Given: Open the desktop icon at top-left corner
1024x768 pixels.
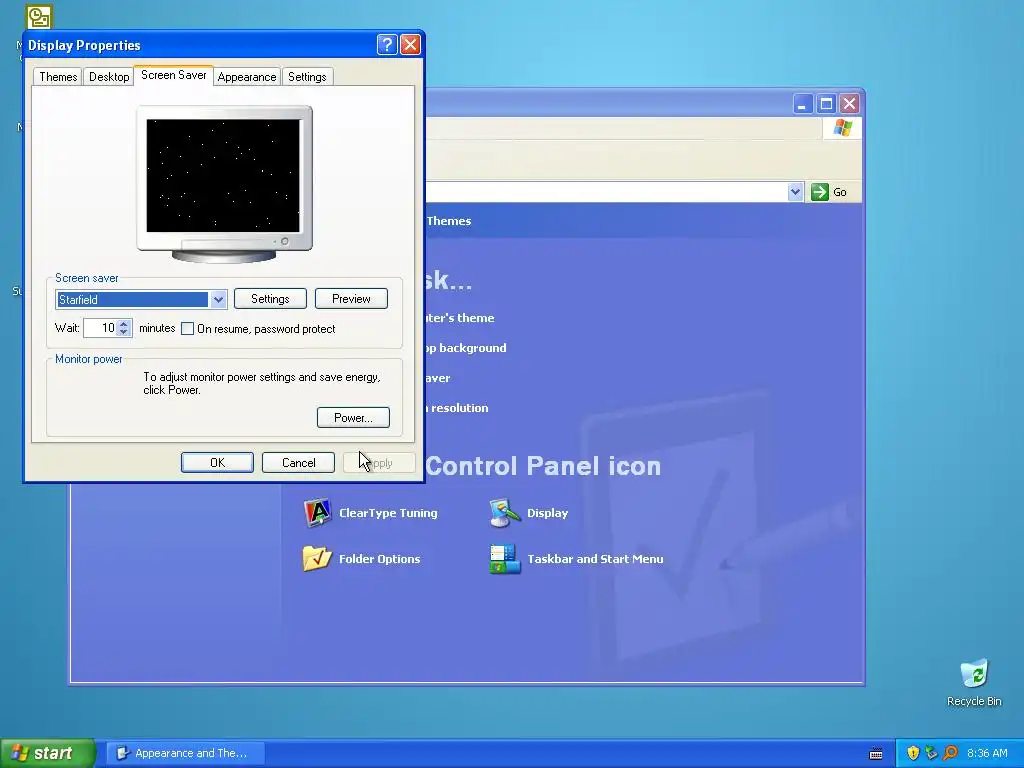Looking at the screenshot, I should [x=38, y=17].
